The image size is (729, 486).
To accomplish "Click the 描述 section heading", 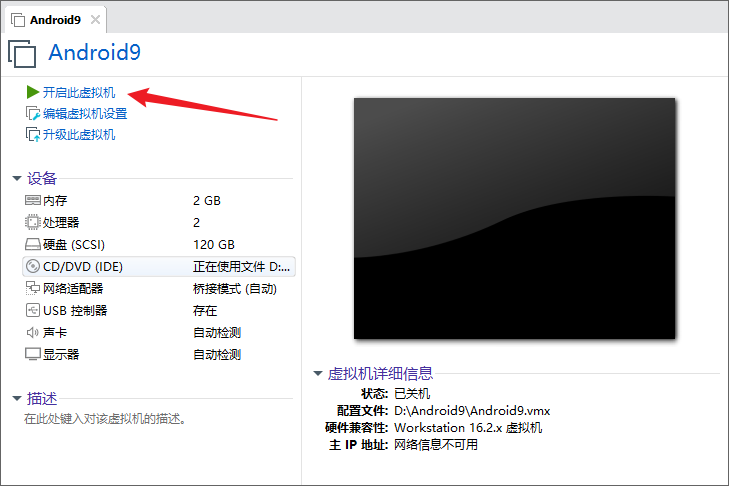I will pyautogui.click(x=42, y=398).
